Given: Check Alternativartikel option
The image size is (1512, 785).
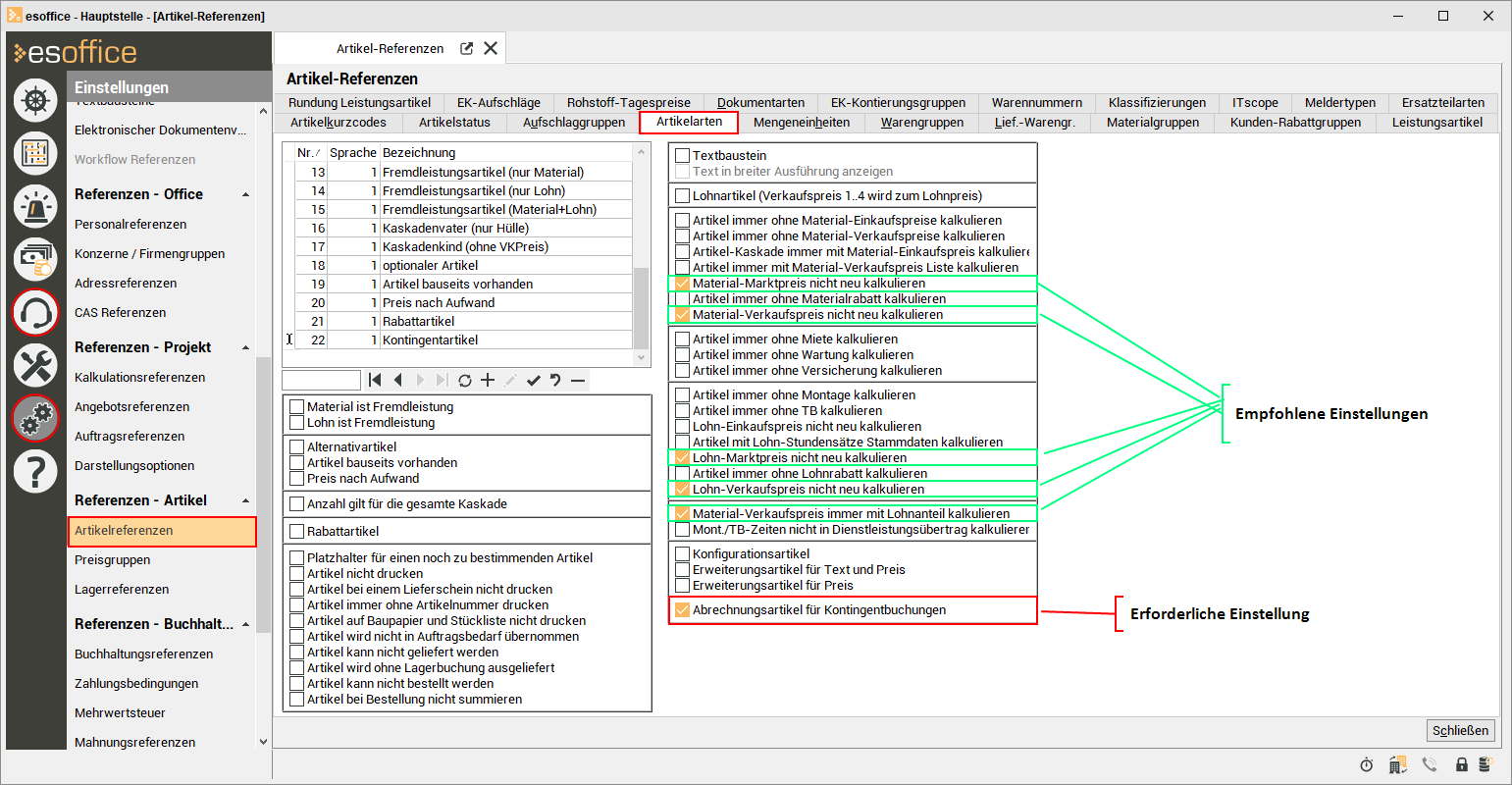Looking at the screenshot, I should (297, 446).
